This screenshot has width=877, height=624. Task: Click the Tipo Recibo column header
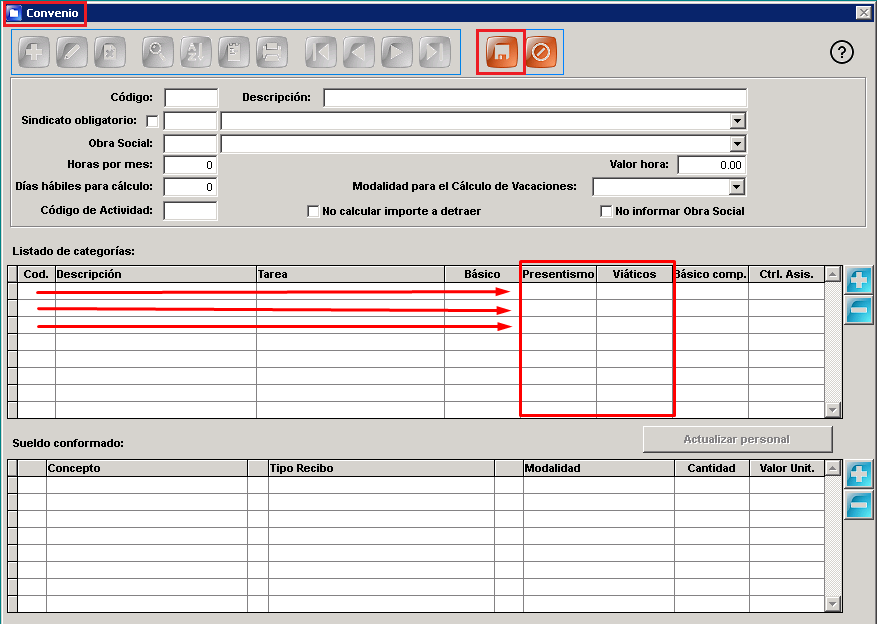click(381, 468)
